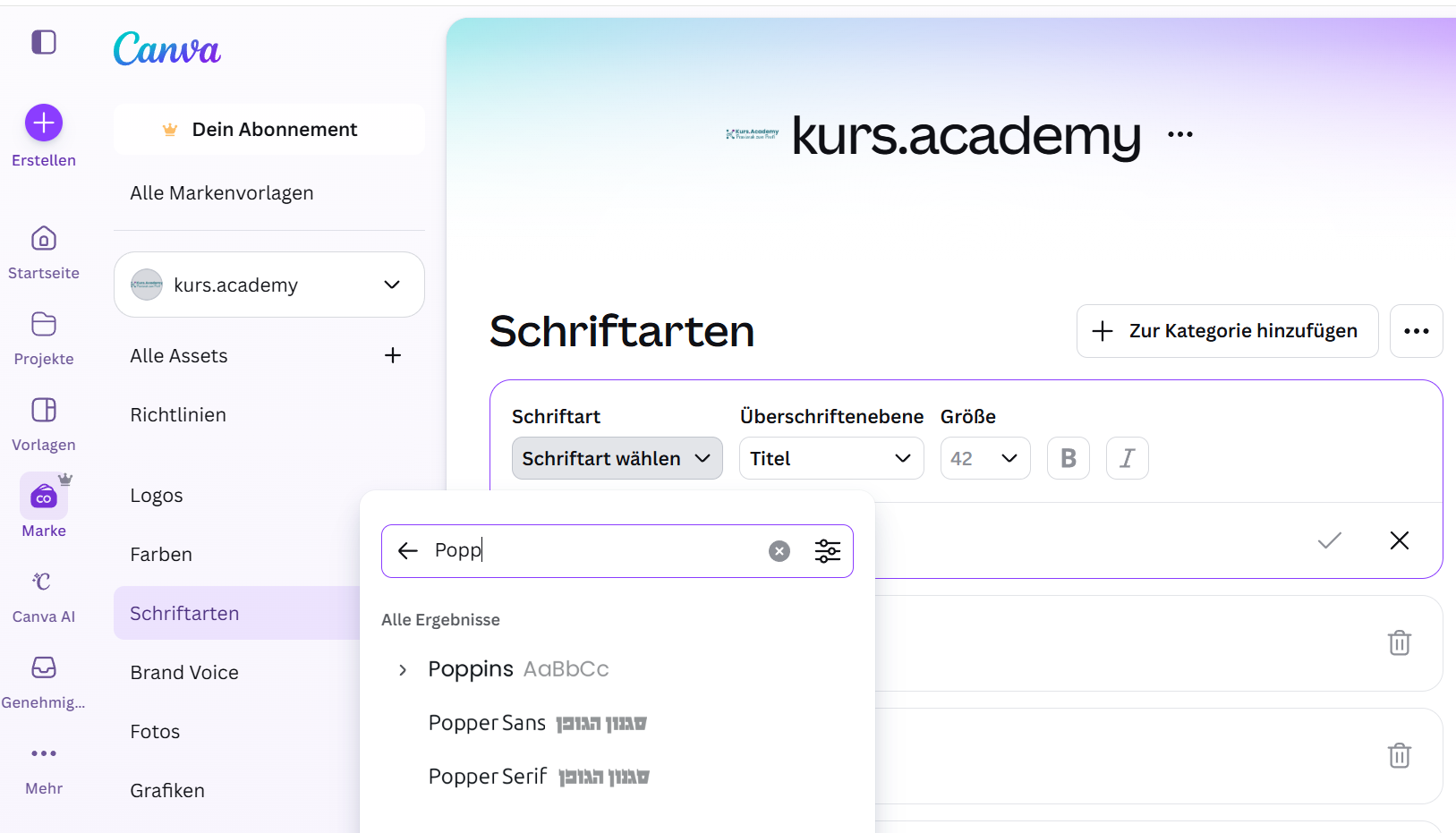Clear the font search field
The height and width of the screenshot is (833, 1456).
point(779,551)
